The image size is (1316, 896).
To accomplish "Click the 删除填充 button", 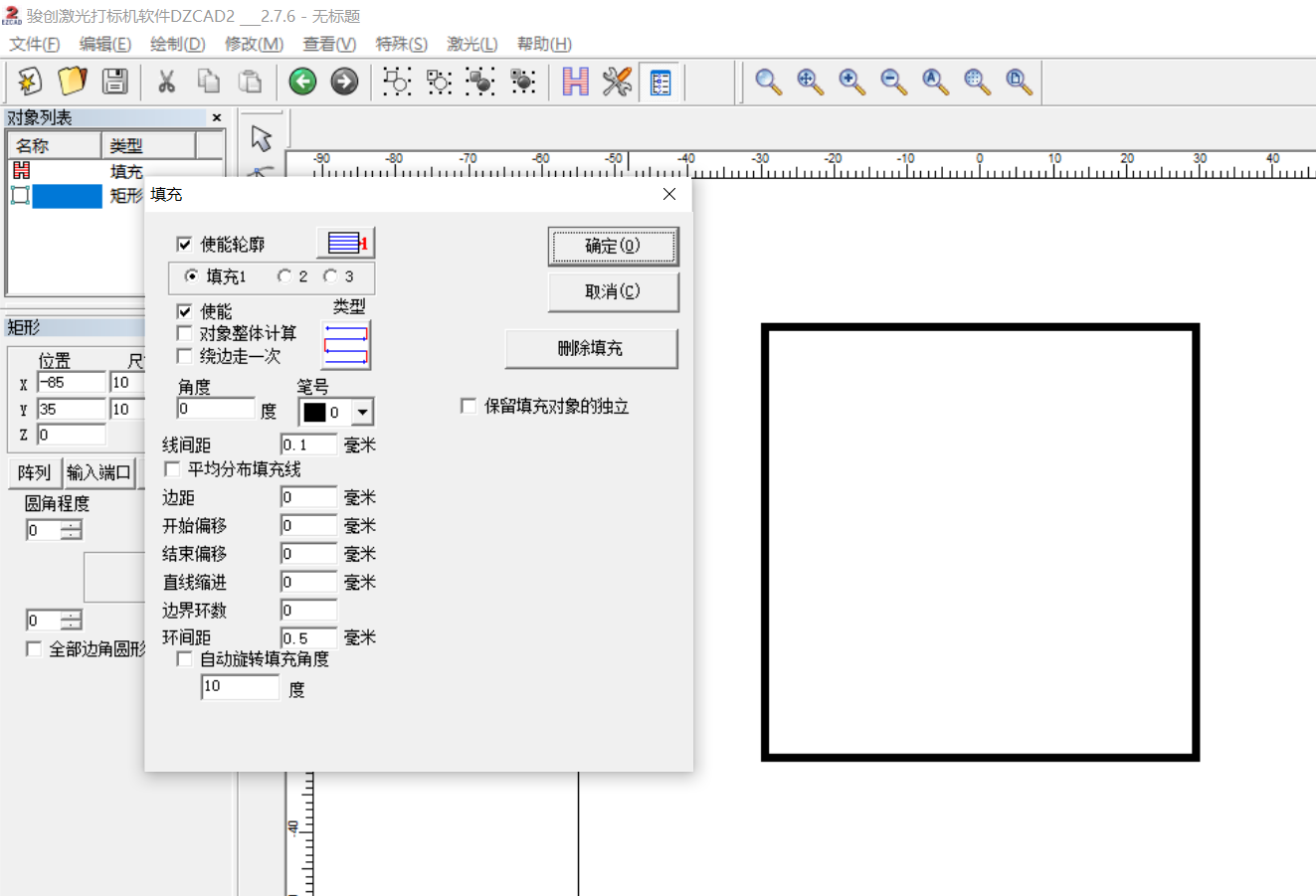I will click(591, 348).
